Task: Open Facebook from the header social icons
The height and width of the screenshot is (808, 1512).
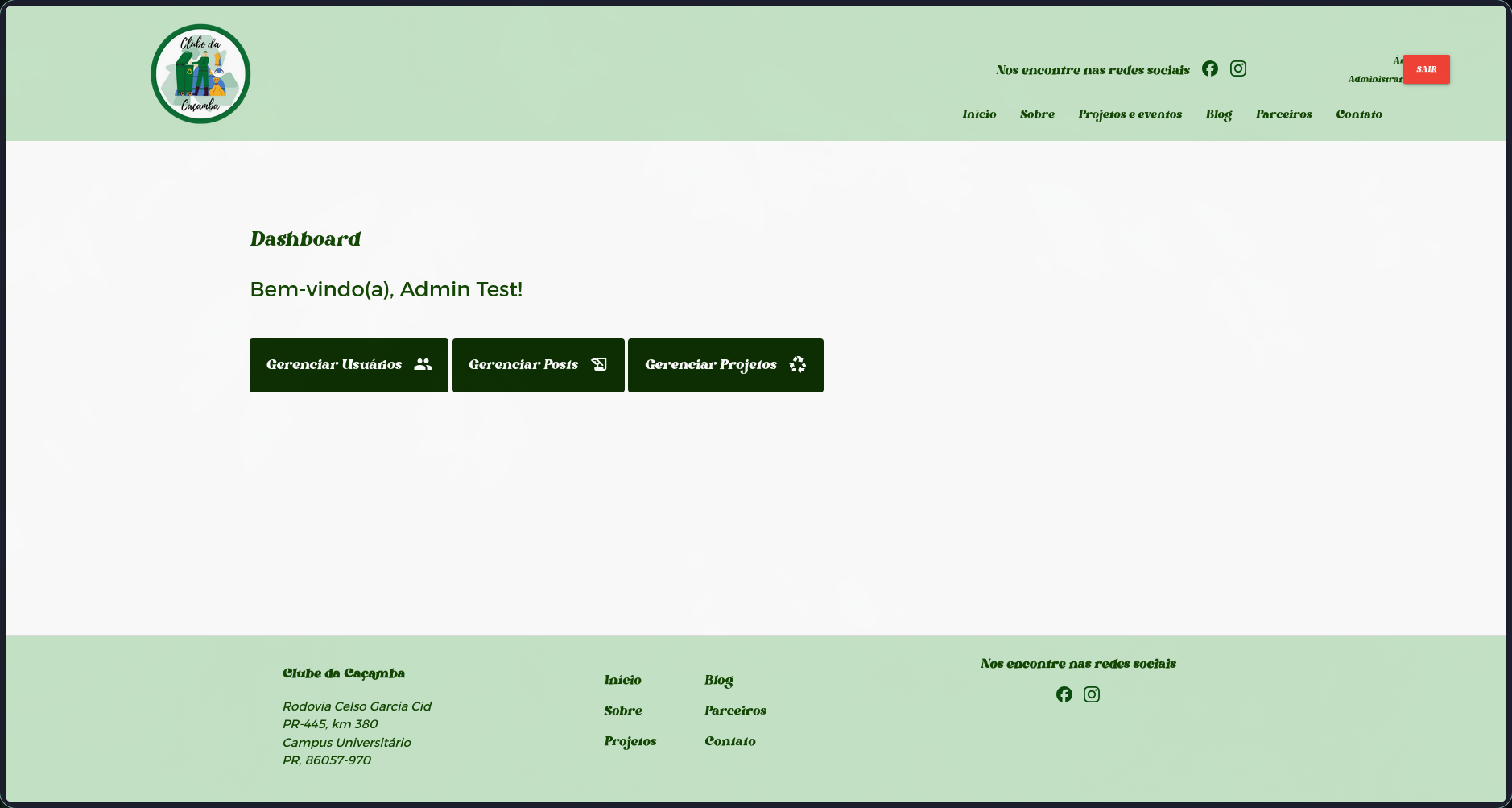Action: (1210, 68)
